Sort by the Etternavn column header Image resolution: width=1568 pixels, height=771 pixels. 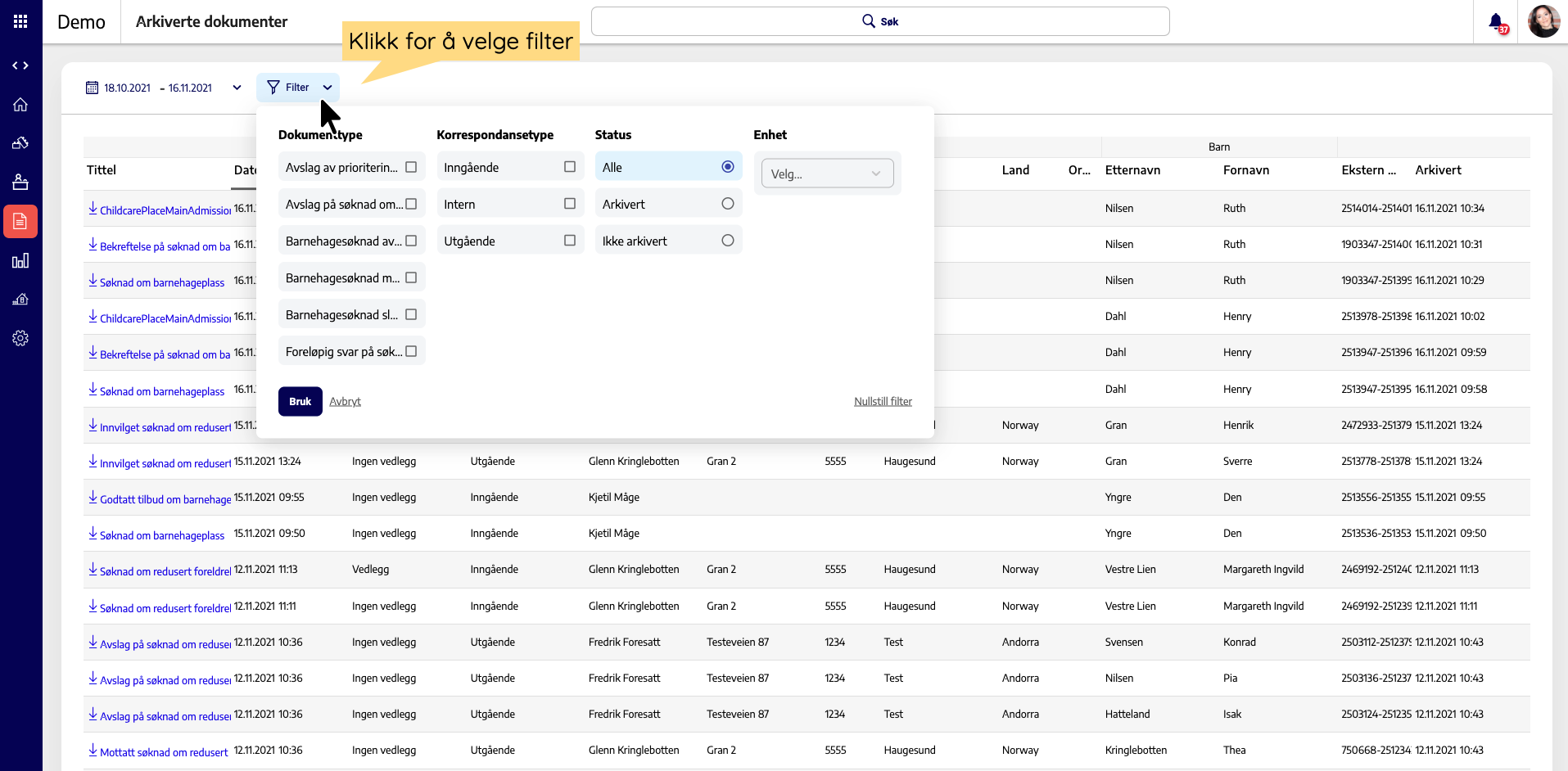point(1132,170)
